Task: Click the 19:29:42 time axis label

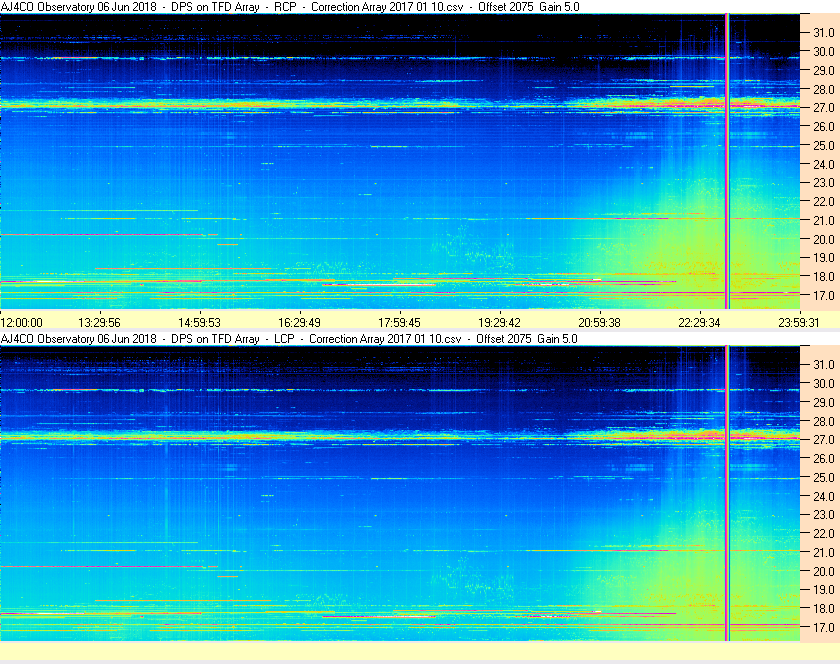Action: (x=499, y=323)
